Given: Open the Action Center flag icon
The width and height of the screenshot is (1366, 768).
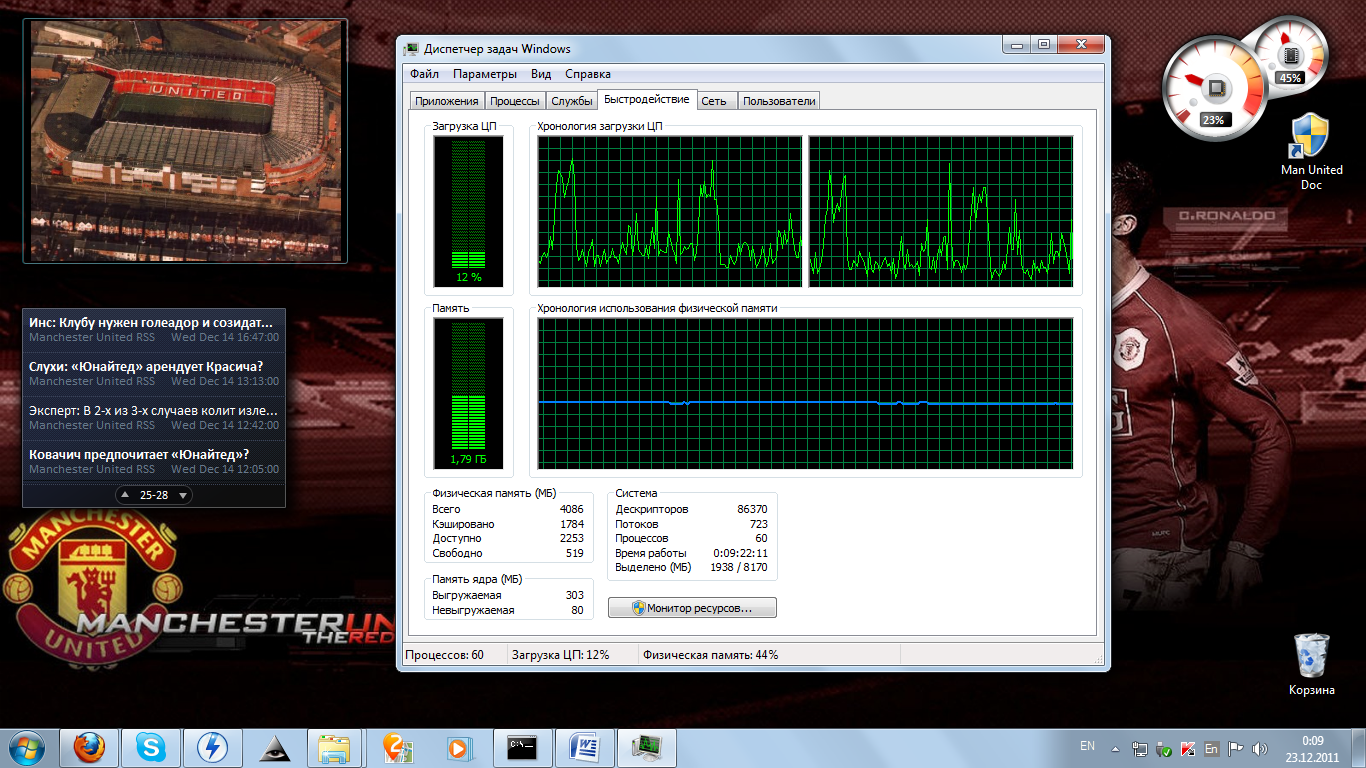Looking at the screenshot, I should tap(1236, 748).
